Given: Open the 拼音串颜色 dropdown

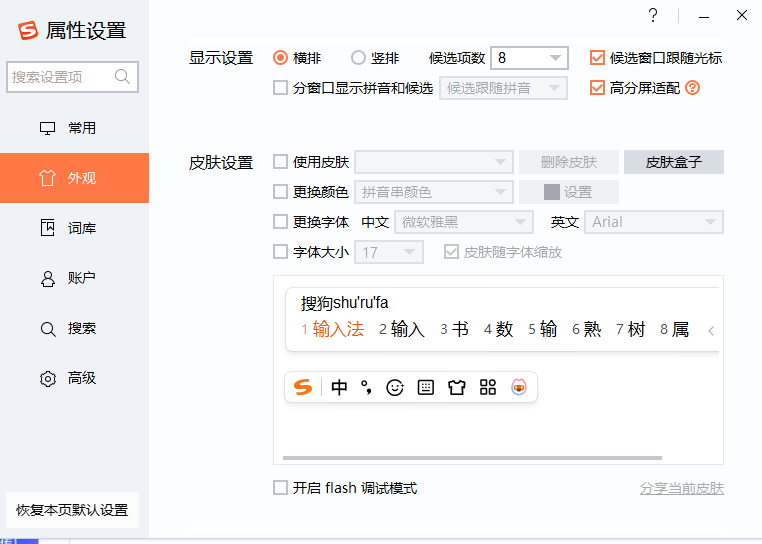Looking at the screenshot, I should click(x=434, y=192).
